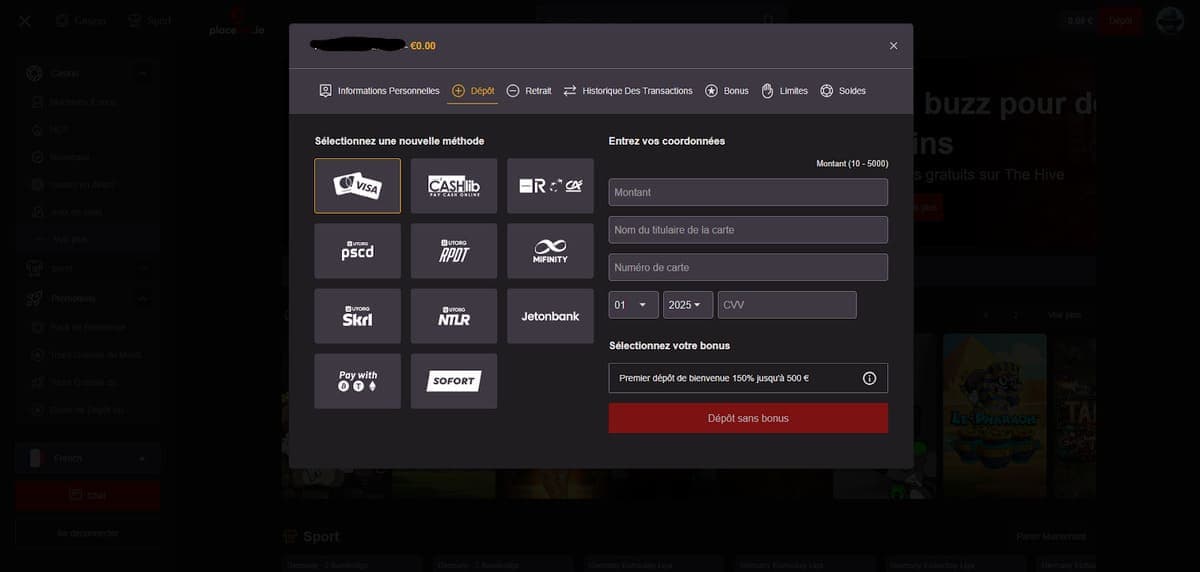Open bonus info icon for welcome deposit

click(x=869, y=378)
